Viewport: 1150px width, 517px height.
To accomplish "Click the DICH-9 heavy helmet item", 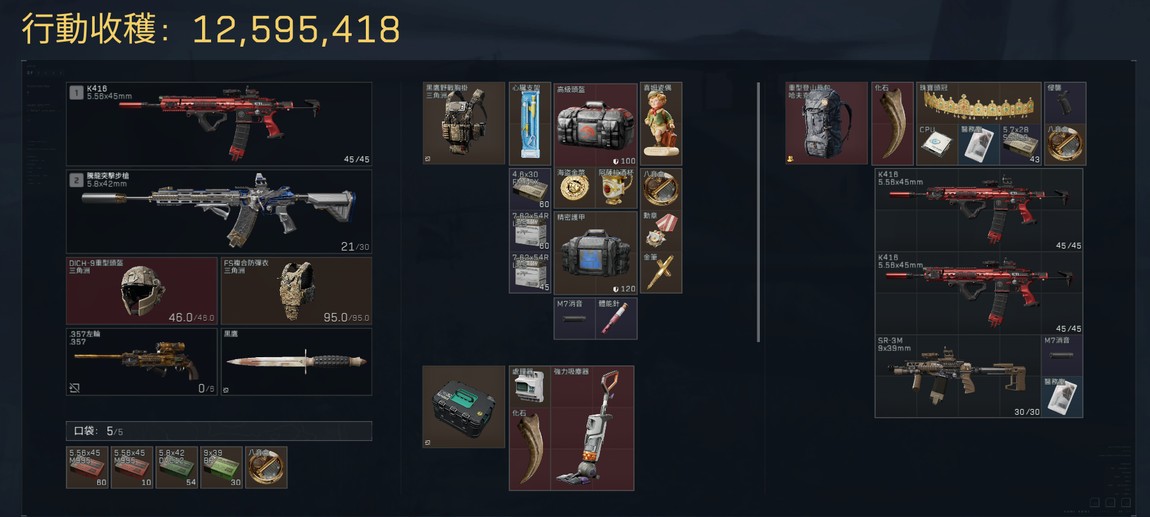I will pyautogui.click(x=142, y=290).
